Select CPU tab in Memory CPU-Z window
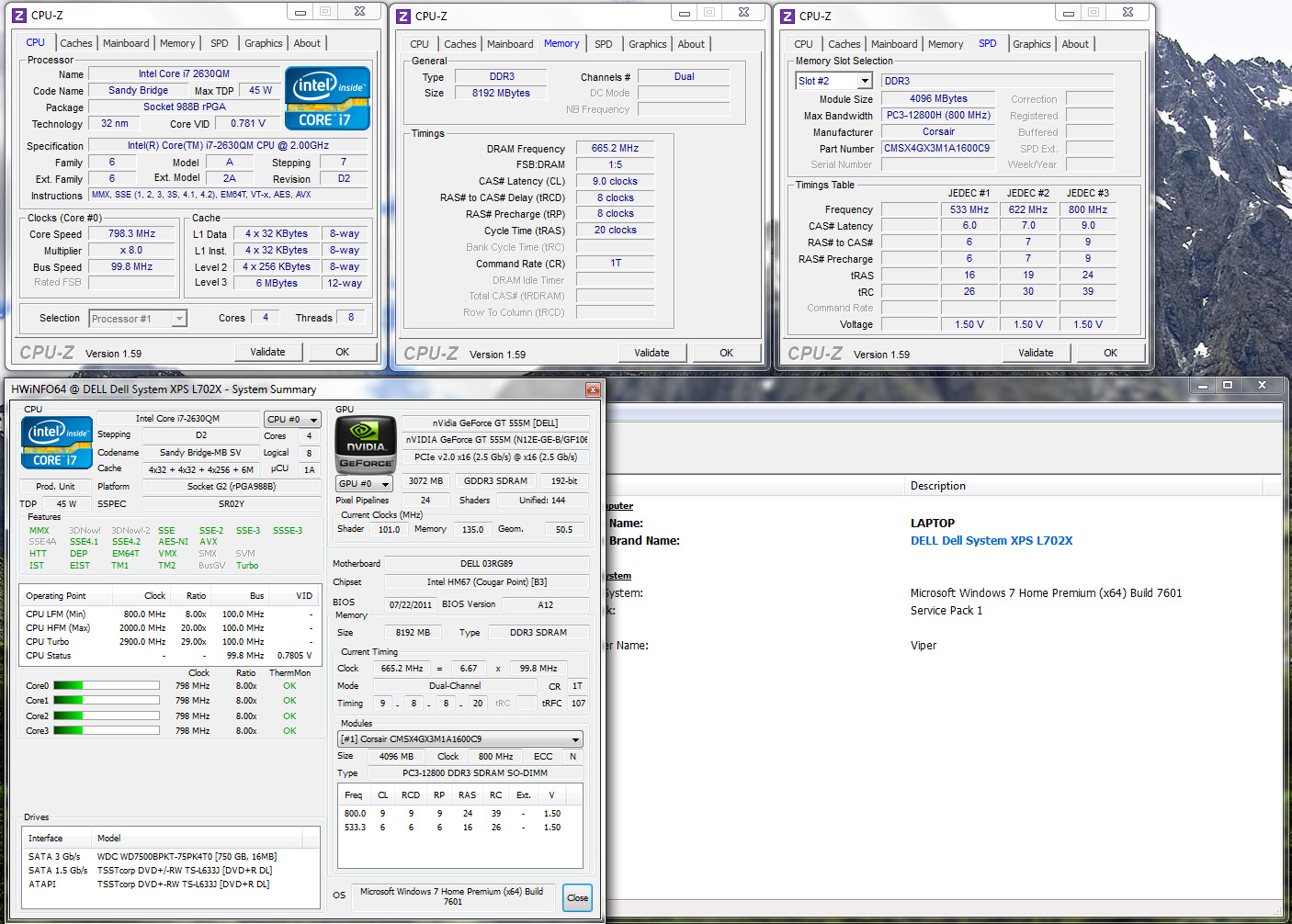This screenshot has width=1292, height=924. 420,44
